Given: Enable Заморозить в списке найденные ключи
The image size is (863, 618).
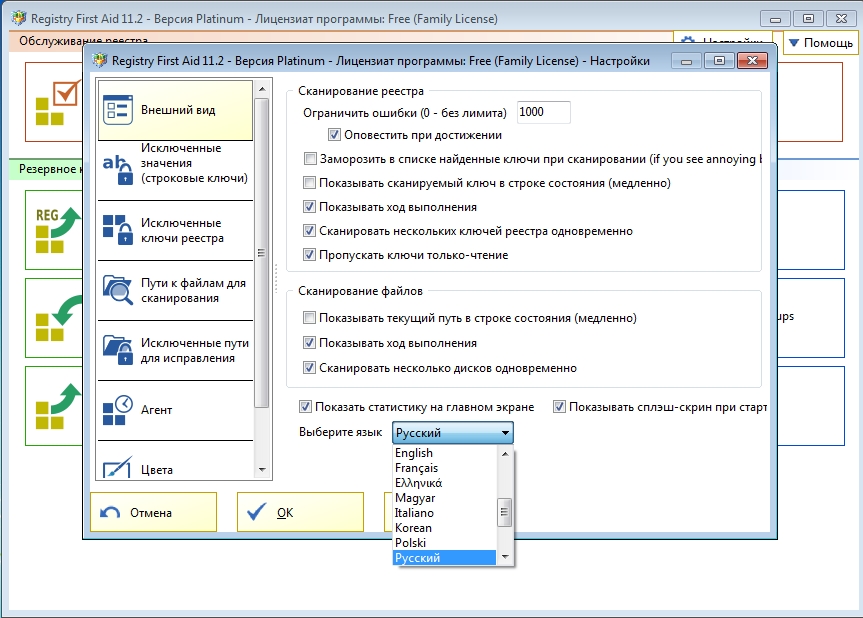Looking at the screenshot, I should click(310, 158).
